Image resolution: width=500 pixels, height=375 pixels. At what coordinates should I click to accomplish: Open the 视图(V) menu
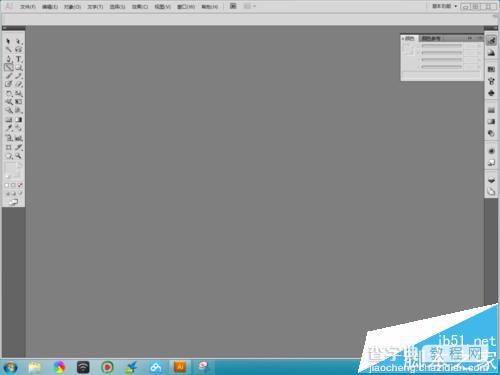tap(162, 6)
